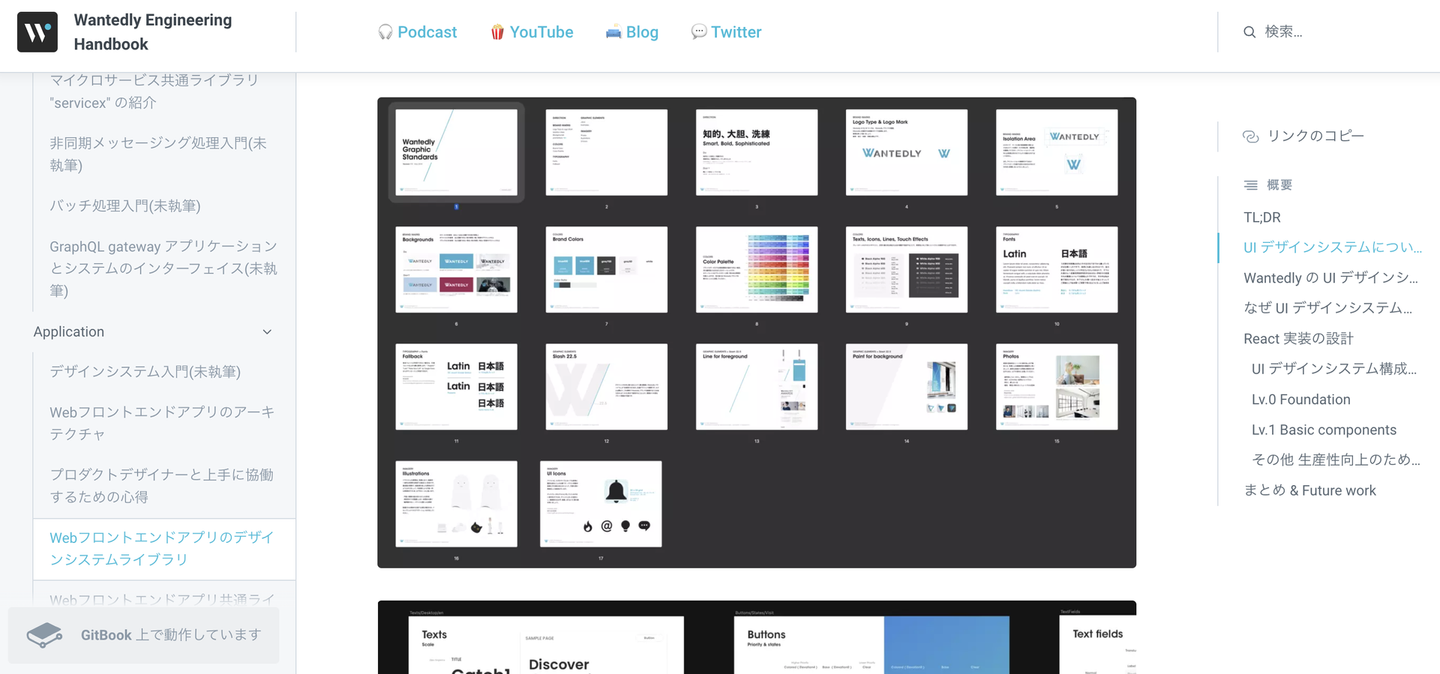This screenshot has height=674, width=1440.
Task: Jump to その他 生産性向上のため… subsection
Action: point(1336,459)
